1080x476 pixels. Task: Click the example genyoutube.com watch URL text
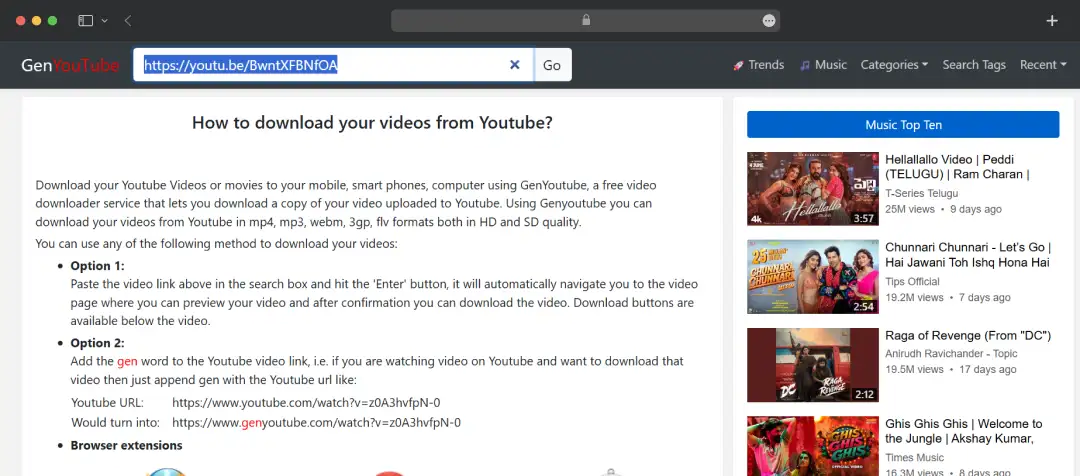[316, 422]
